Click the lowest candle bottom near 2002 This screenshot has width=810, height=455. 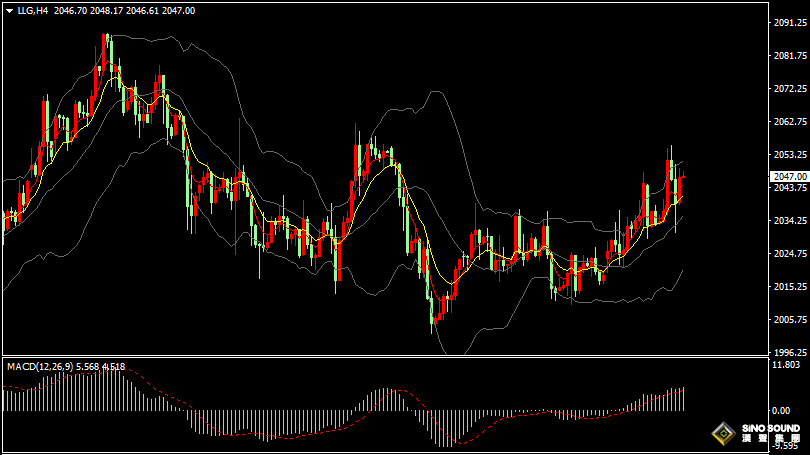point(434,328)
